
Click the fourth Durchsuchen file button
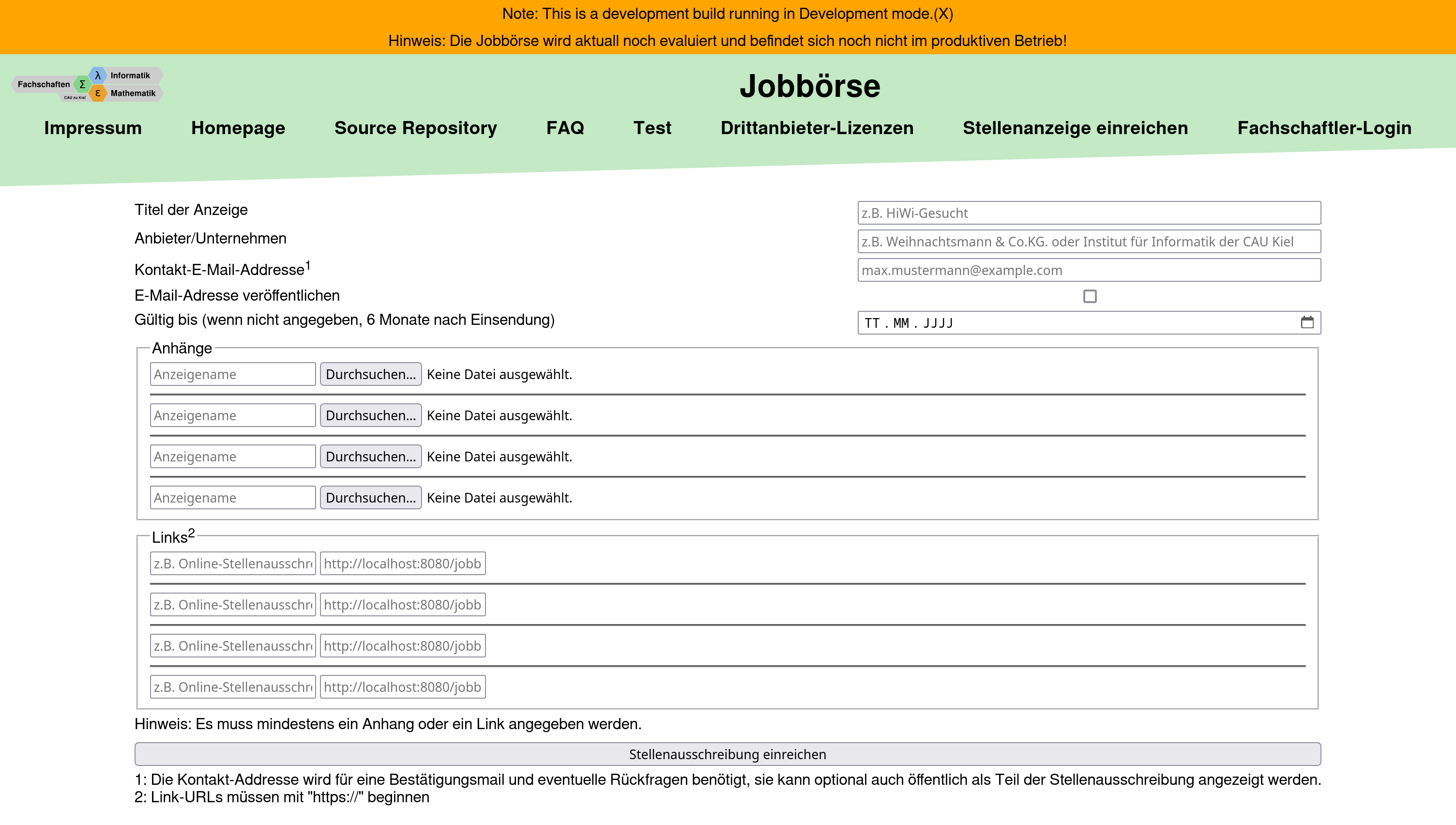tap(370, 498)
